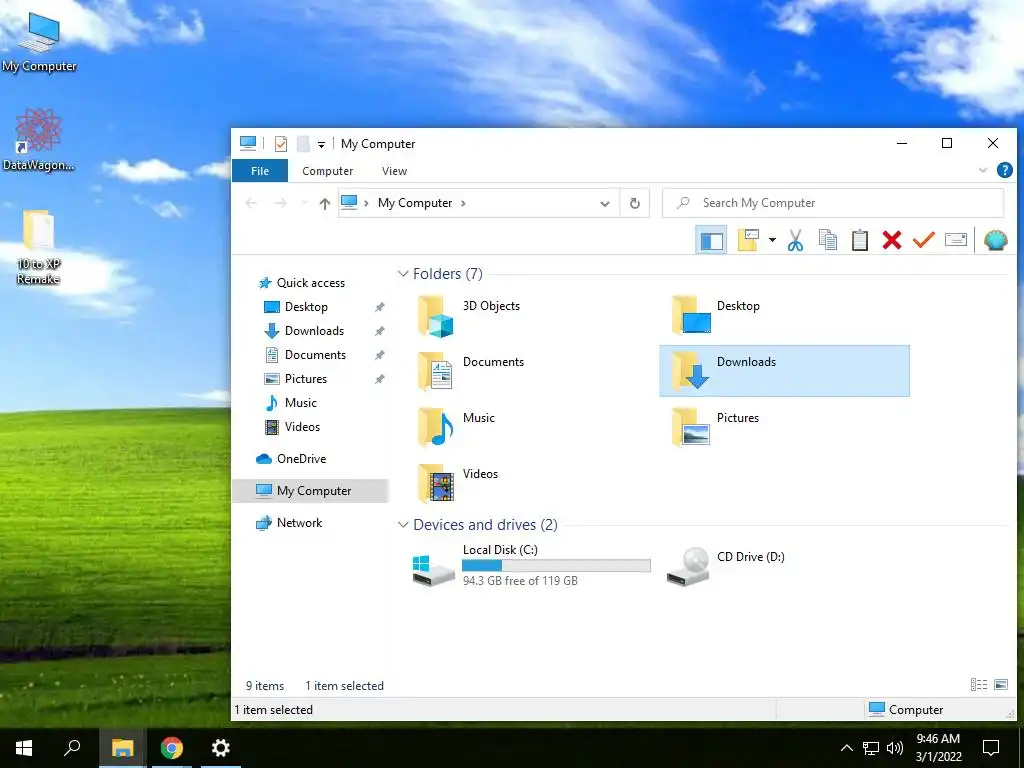Select Network in the navigation pane
Screen dimensions: 1024x768
click(x=299, y=522)
